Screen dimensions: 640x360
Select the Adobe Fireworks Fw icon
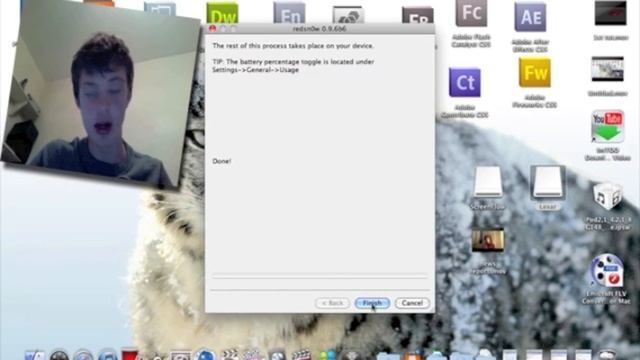pyautogui.click(x=535, y=73)
